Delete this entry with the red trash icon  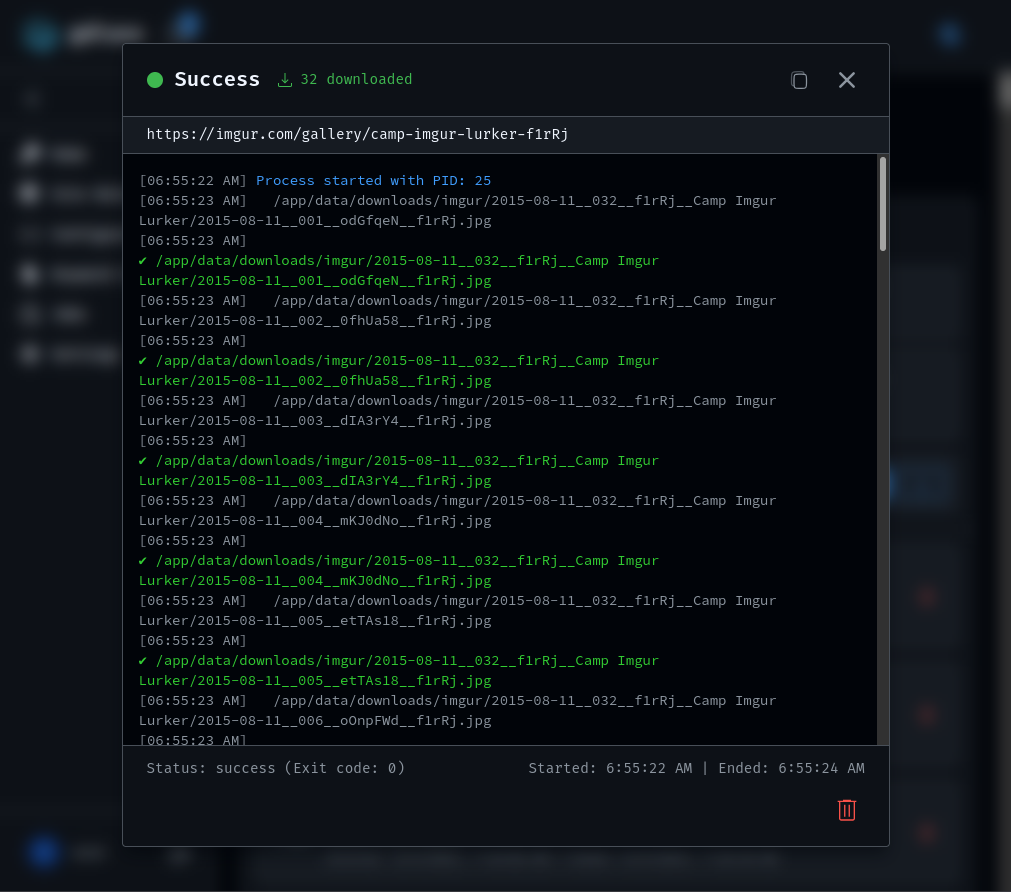pos(846,810)
